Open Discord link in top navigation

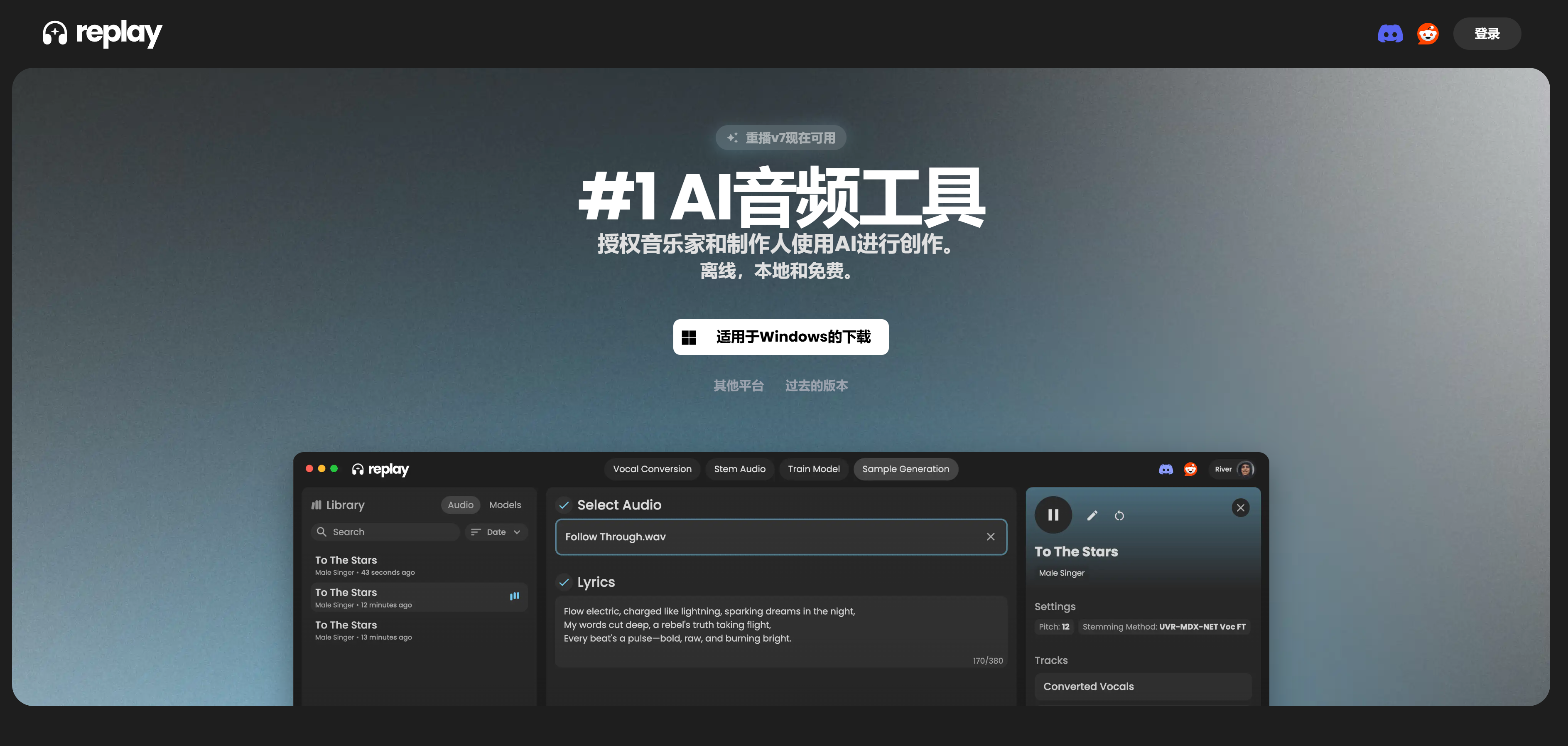(1390, 34)
